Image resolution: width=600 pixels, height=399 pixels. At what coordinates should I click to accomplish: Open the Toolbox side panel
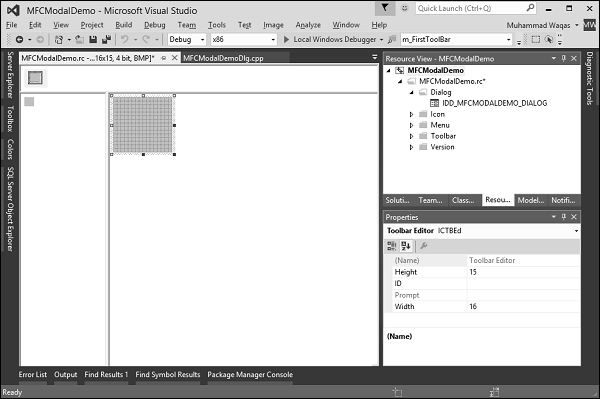click(10, 119)
